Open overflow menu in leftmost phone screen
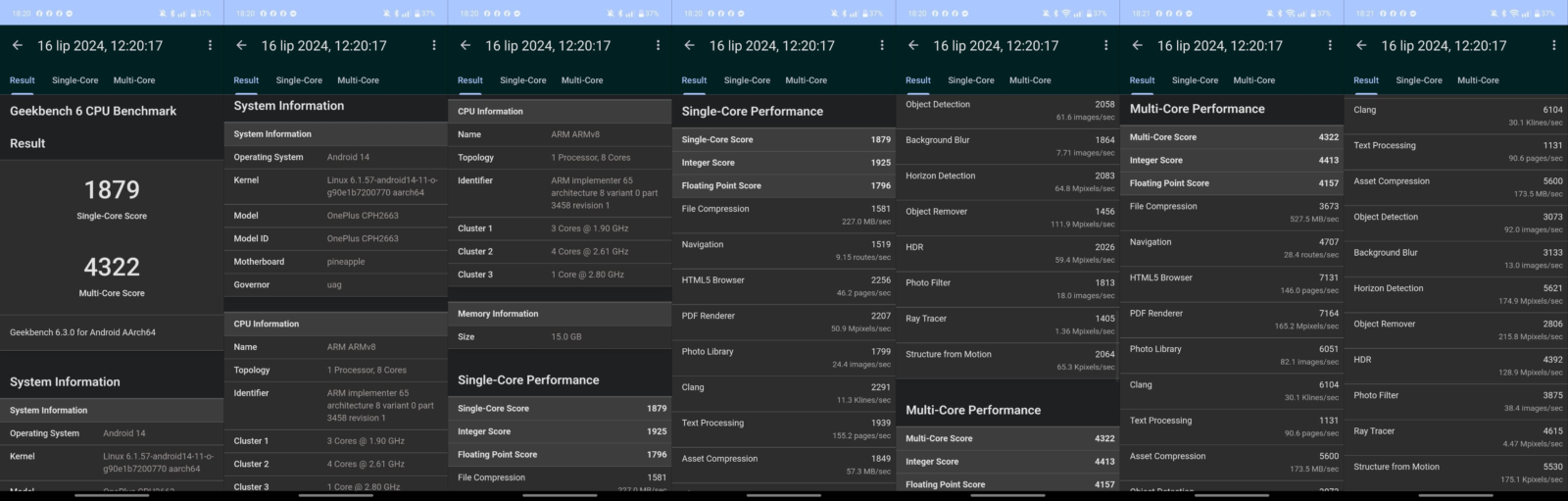Viewport: 1568px width, 501px height. pos(210,45)
